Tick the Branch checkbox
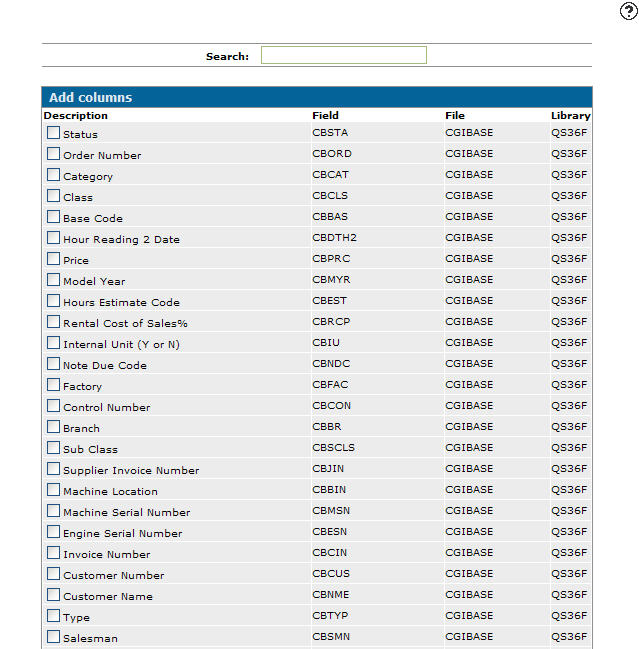This screenshot has height=649, width=639. tap(53, 426)
